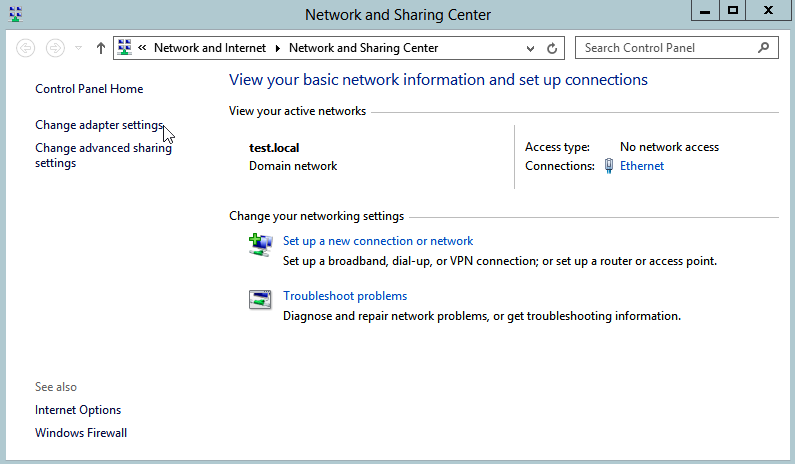Click the Control Panel icon in address bar
This screenshot has width=795, height=464.
pos(124,48)
